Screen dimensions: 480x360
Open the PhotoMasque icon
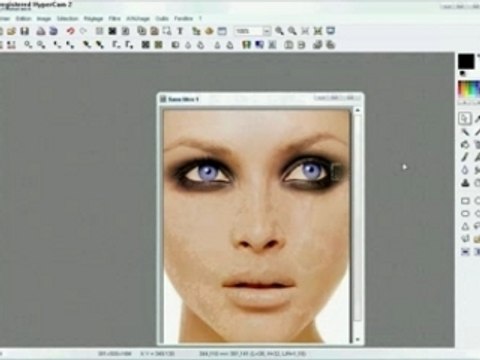click(x=272, y=45)
